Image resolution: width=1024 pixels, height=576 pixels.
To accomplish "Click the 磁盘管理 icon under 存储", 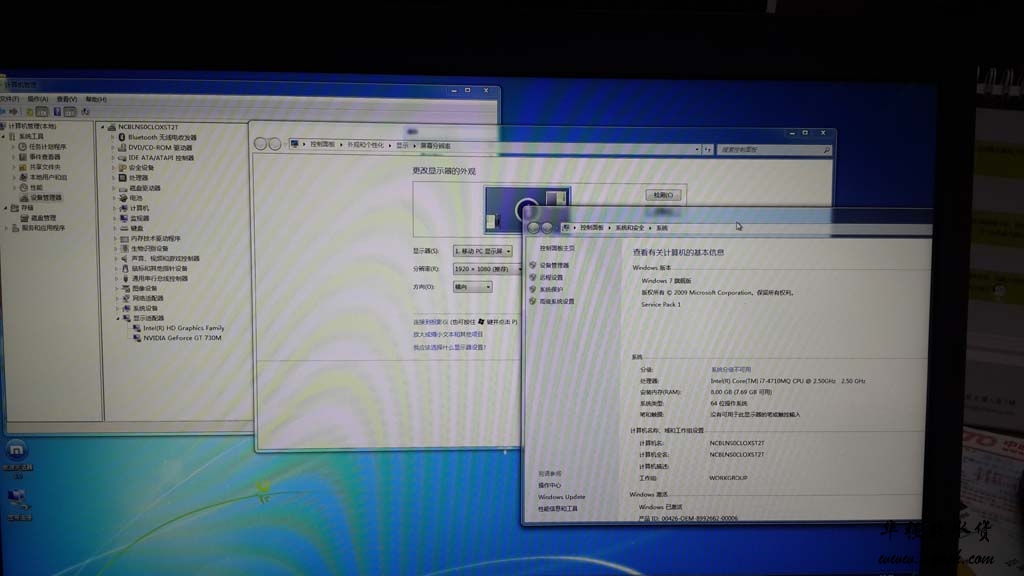I will pyautogui.click(x=24, y=217).
